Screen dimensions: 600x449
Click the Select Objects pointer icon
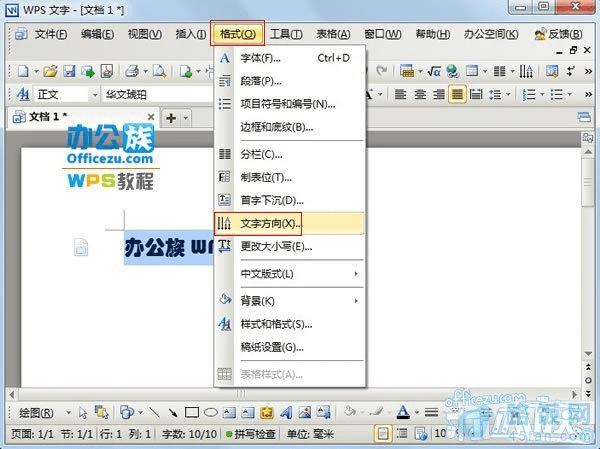click(83, 413)
